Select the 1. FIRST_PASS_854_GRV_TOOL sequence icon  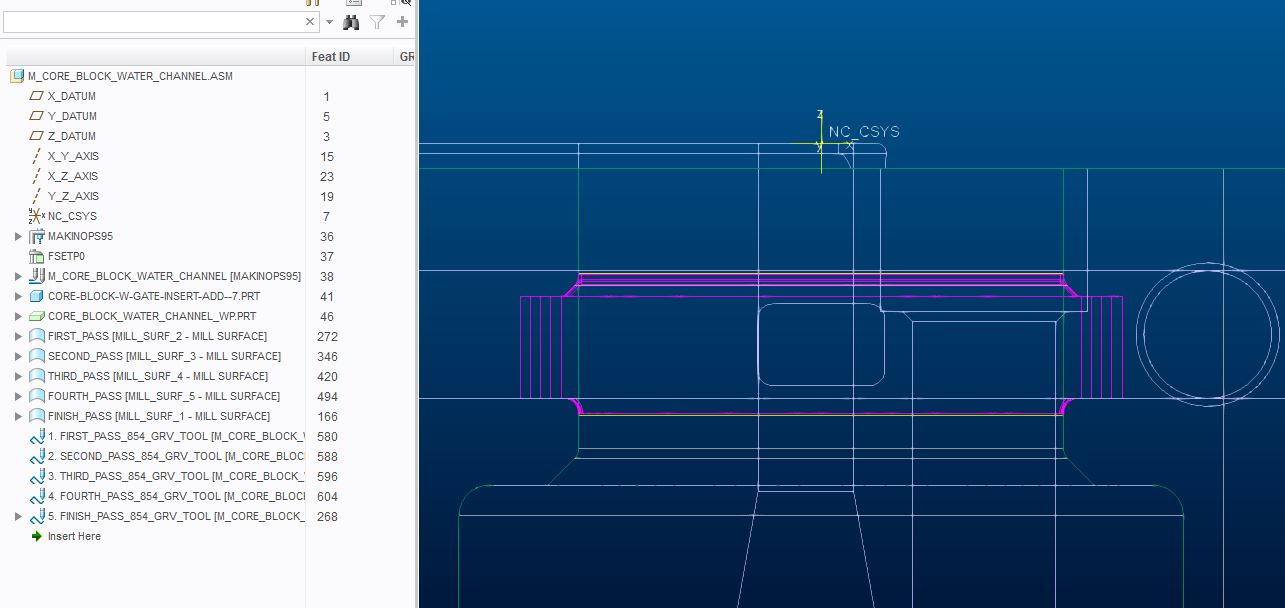pos(37,436)
